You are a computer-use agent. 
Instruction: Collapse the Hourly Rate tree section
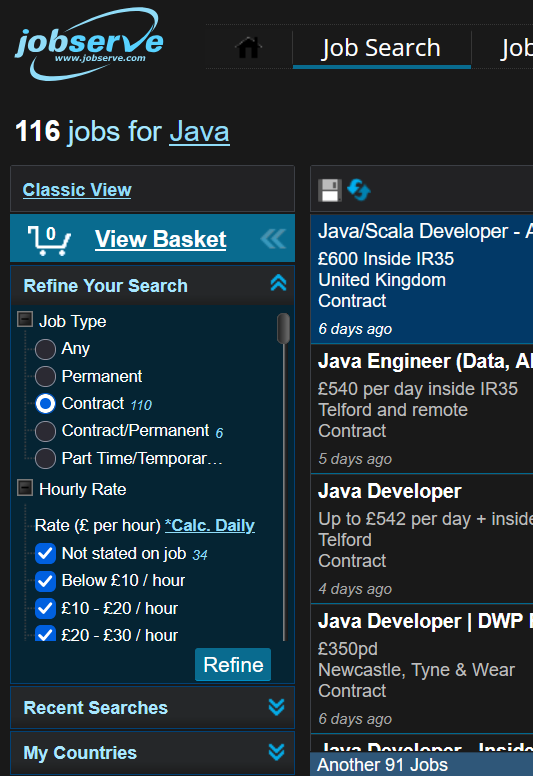[x=25, y=487]
